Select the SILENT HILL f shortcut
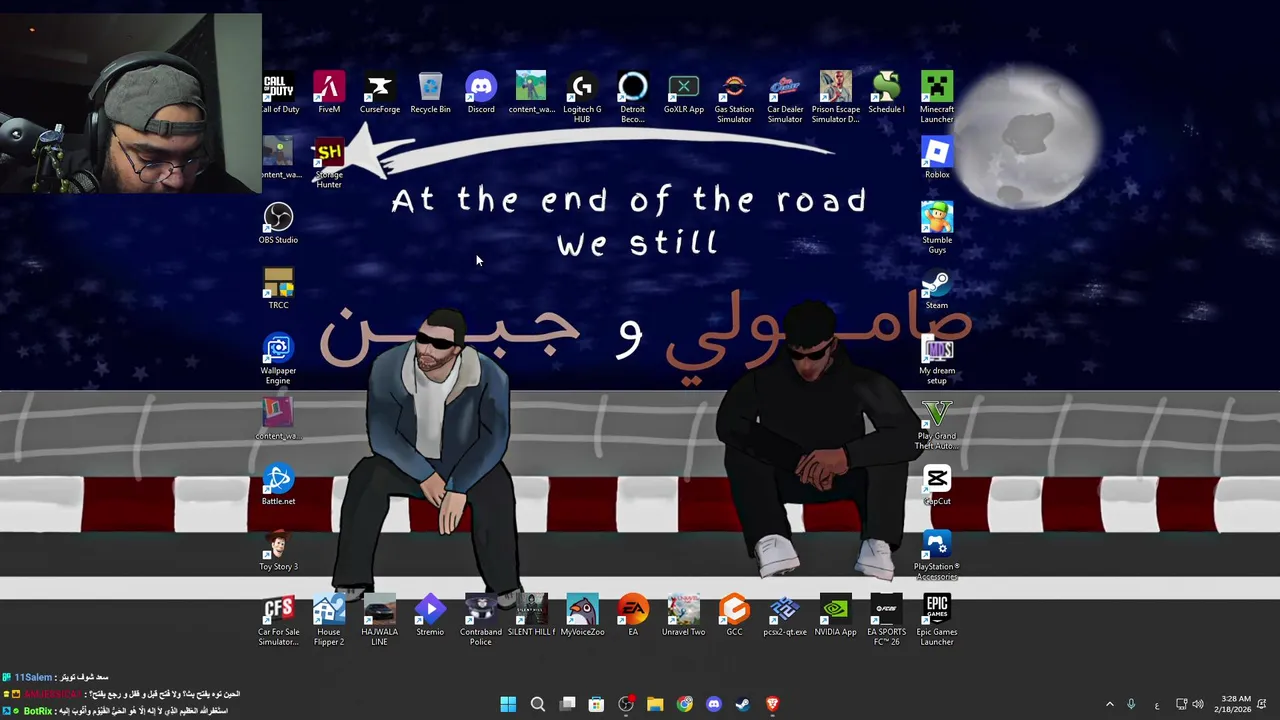Image resolution: width=1280 pixels, height=720 pixels. (x=531, y=615)
